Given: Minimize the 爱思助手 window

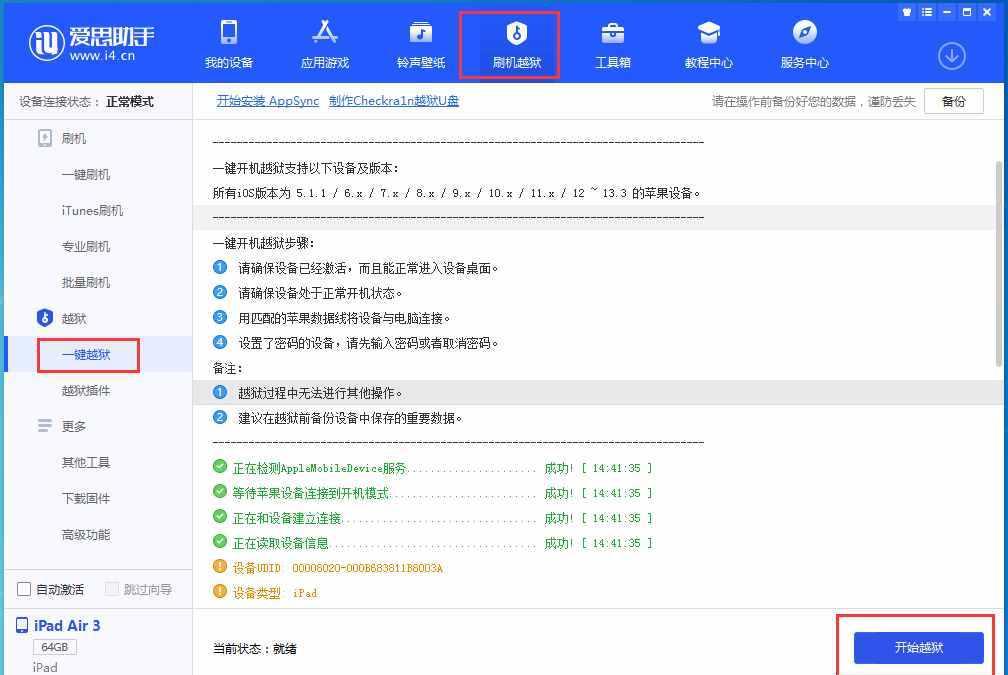Looking at the screenshot, I should coord(946,12).
